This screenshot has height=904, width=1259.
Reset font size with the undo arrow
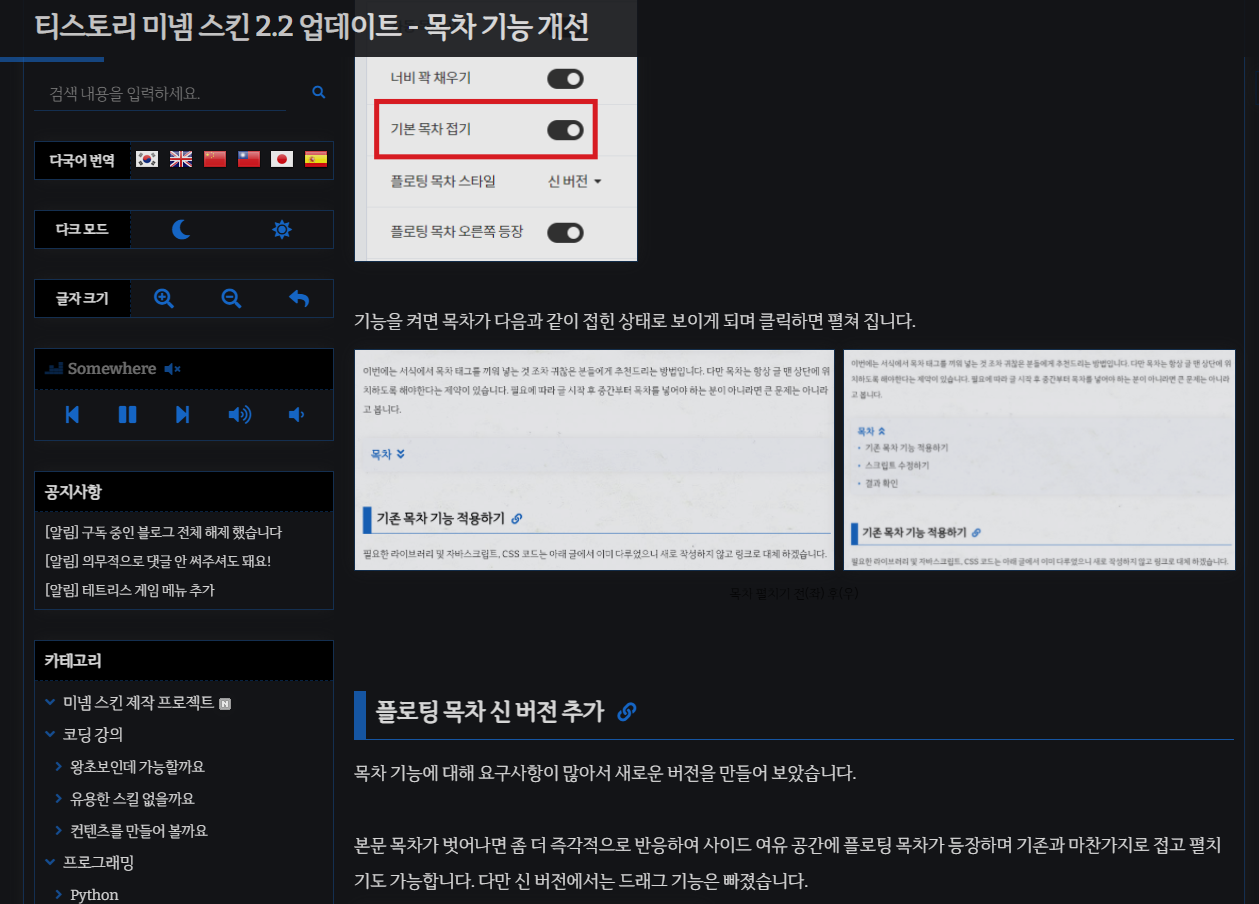tap(299, 298)
